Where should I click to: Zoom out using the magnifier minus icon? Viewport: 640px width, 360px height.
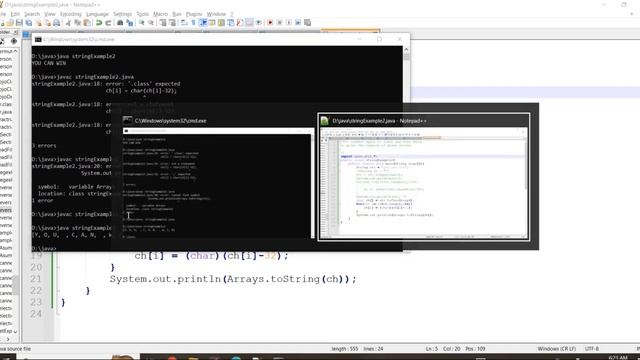click(x=151, y=23)
